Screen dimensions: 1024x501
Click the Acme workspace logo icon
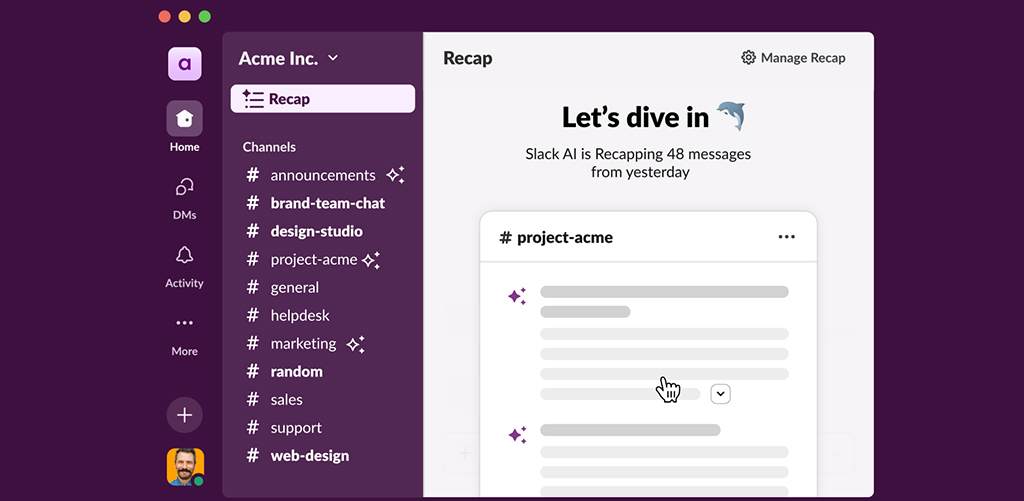click(x=184, y=64)
